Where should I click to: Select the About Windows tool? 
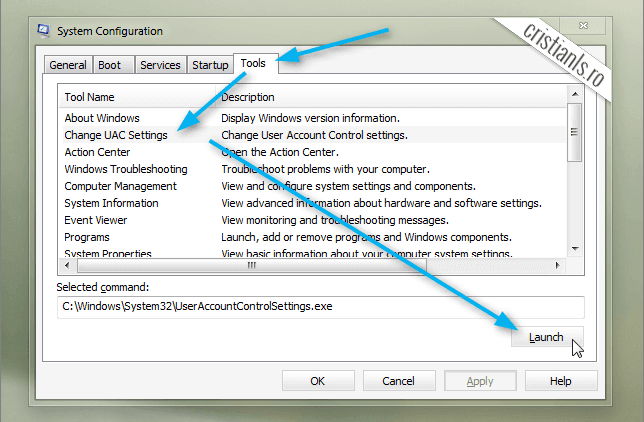(103, 118)
